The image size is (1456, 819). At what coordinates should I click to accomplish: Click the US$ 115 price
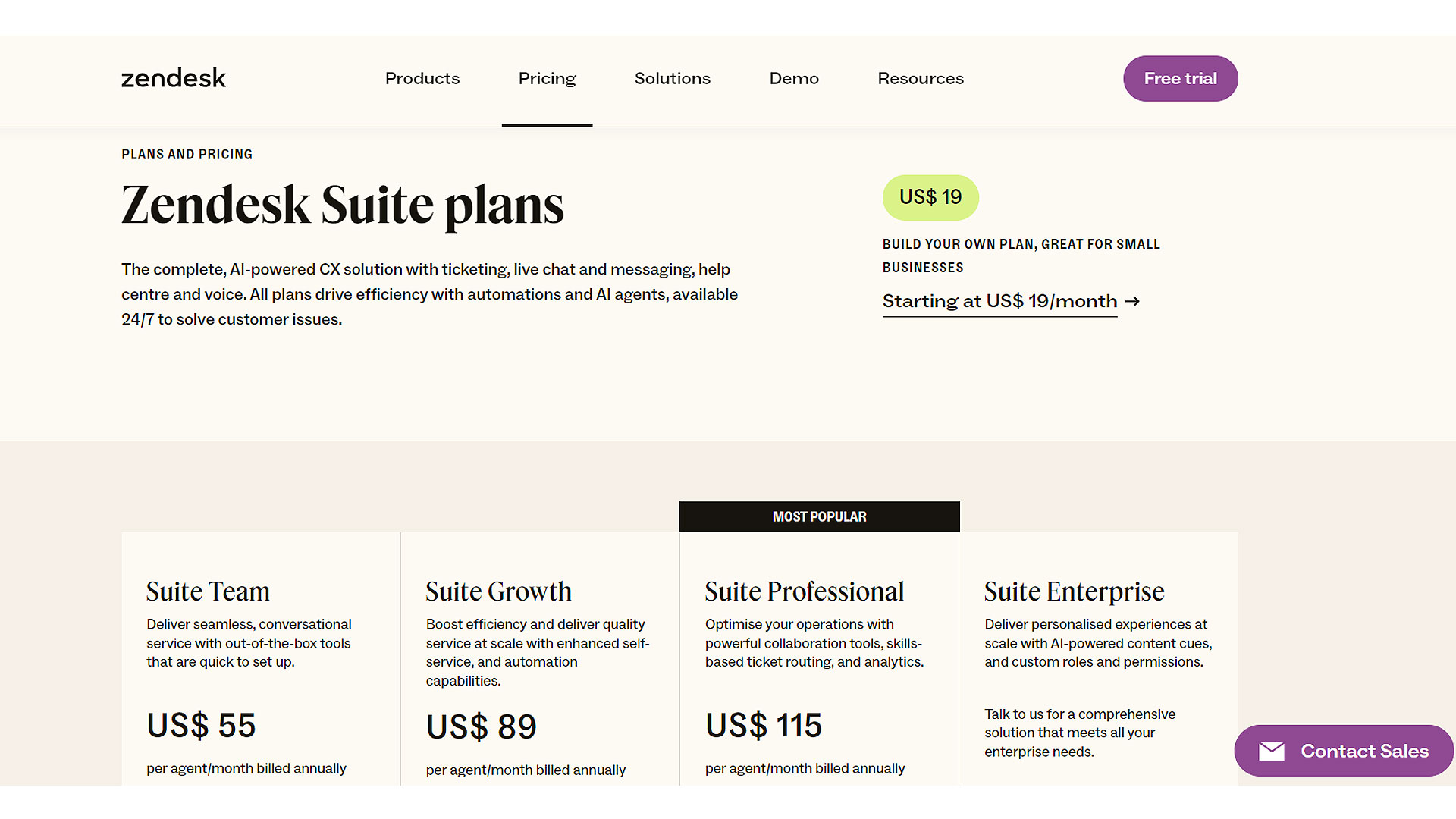(x=764, y=726)
